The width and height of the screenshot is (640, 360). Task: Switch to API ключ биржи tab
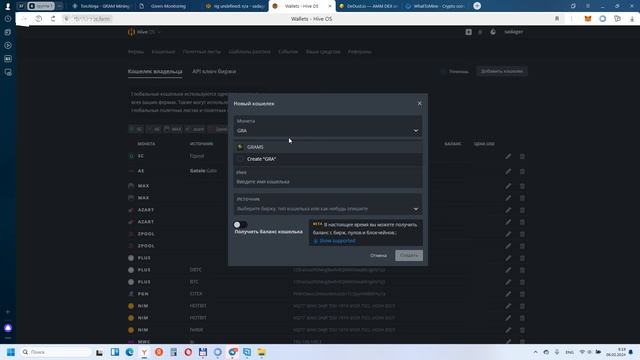pos(214,71)
